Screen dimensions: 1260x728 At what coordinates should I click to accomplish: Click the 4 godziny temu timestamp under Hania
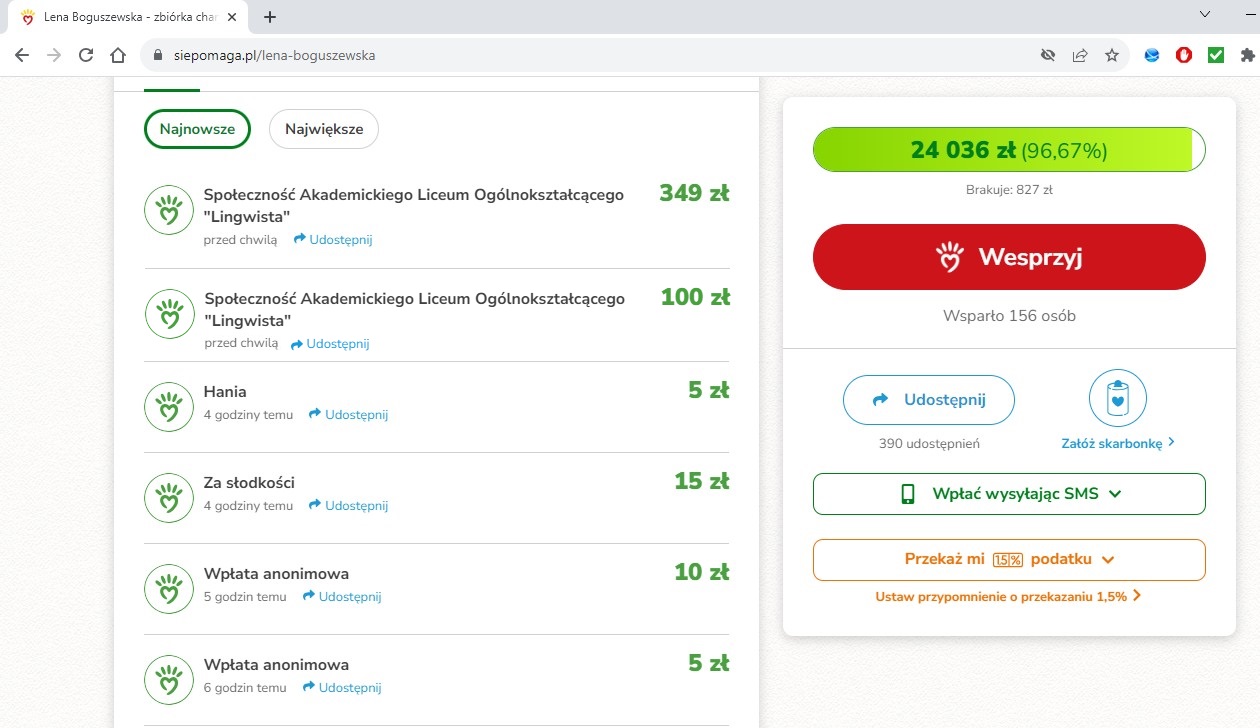248,415
